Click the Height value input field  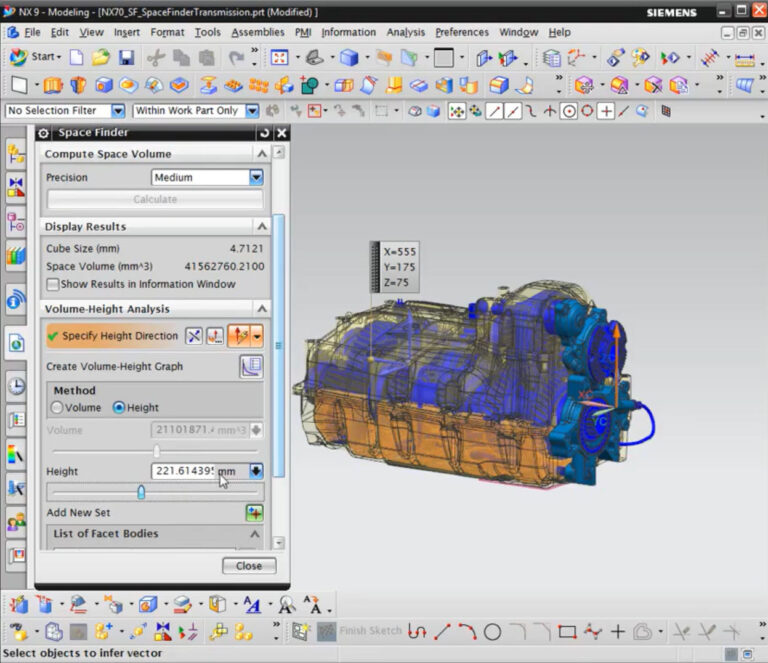(x=184, y=471)
